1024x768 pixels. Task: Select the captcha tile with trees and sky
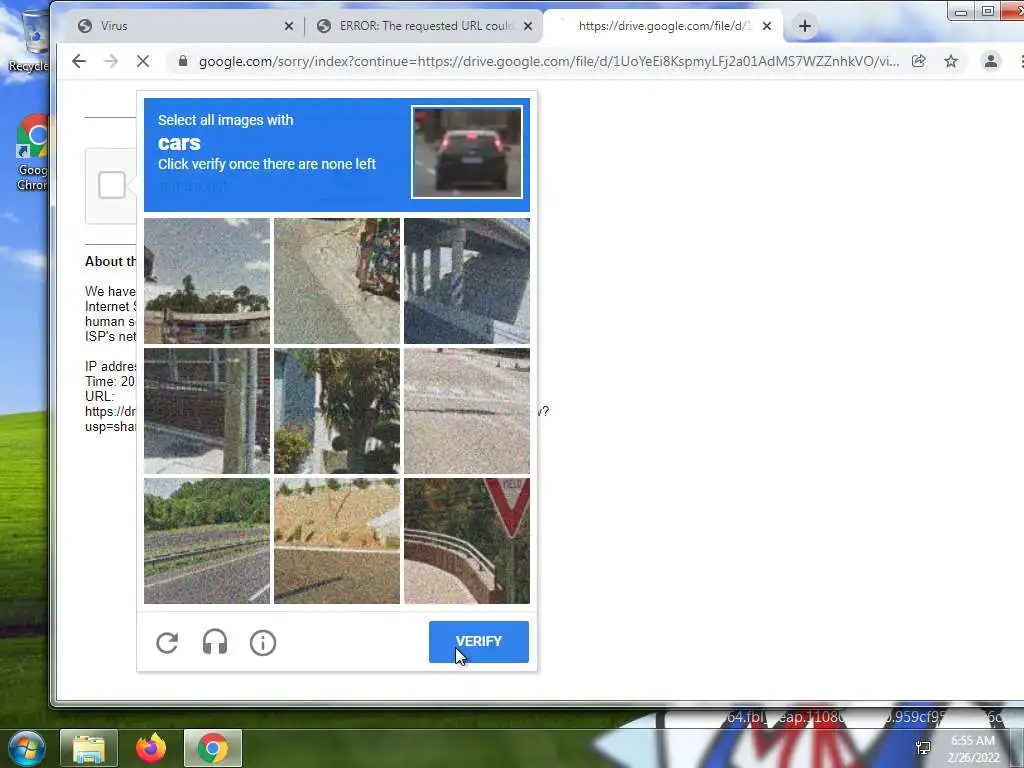pos(206,281)
